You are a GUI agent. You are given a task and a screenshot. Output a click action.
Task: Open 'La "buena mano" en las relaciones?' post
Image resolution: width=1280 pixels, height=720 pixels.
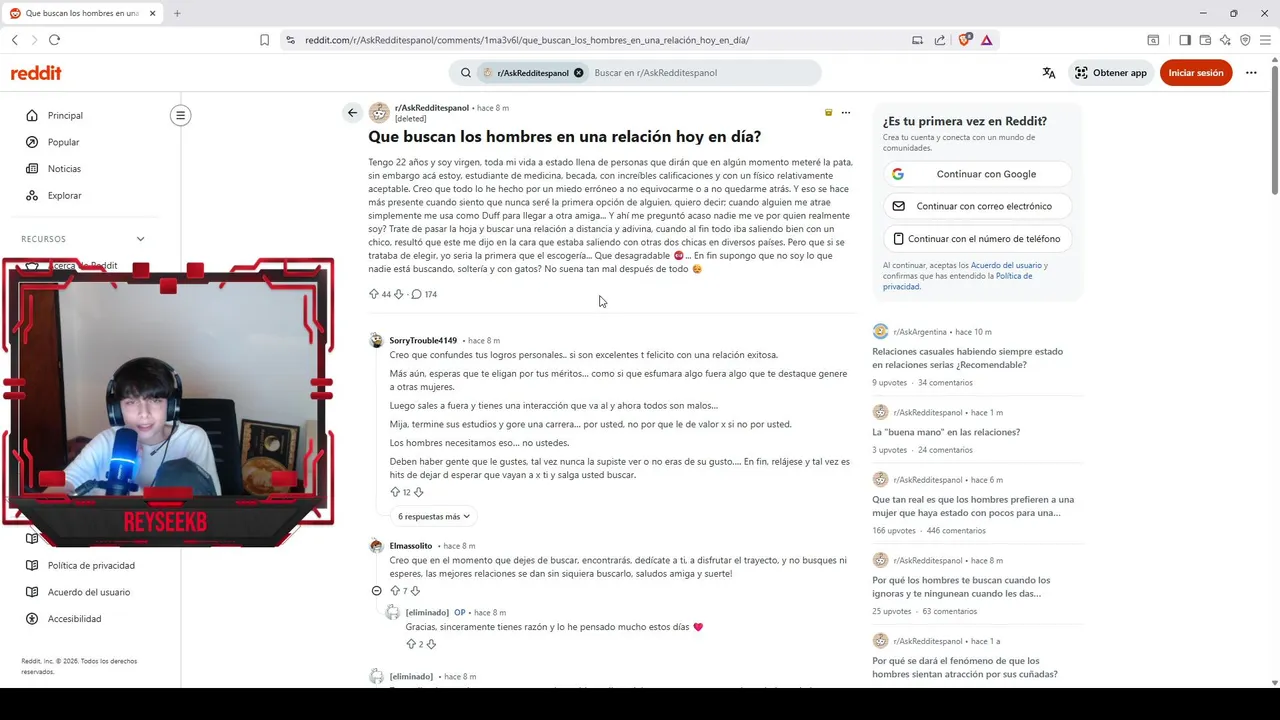click(946, 432)
